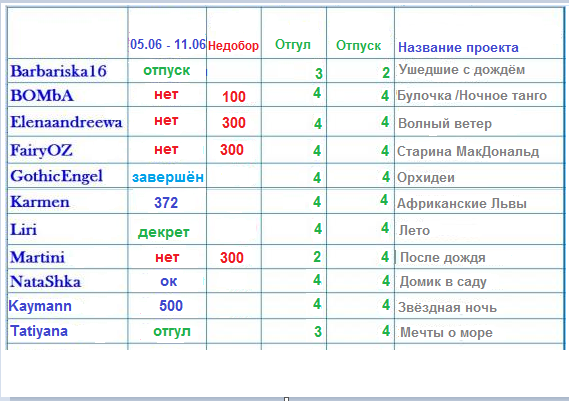Click the FairyOZ name cell
Screen dimensions: 569x401
[67, 150]
